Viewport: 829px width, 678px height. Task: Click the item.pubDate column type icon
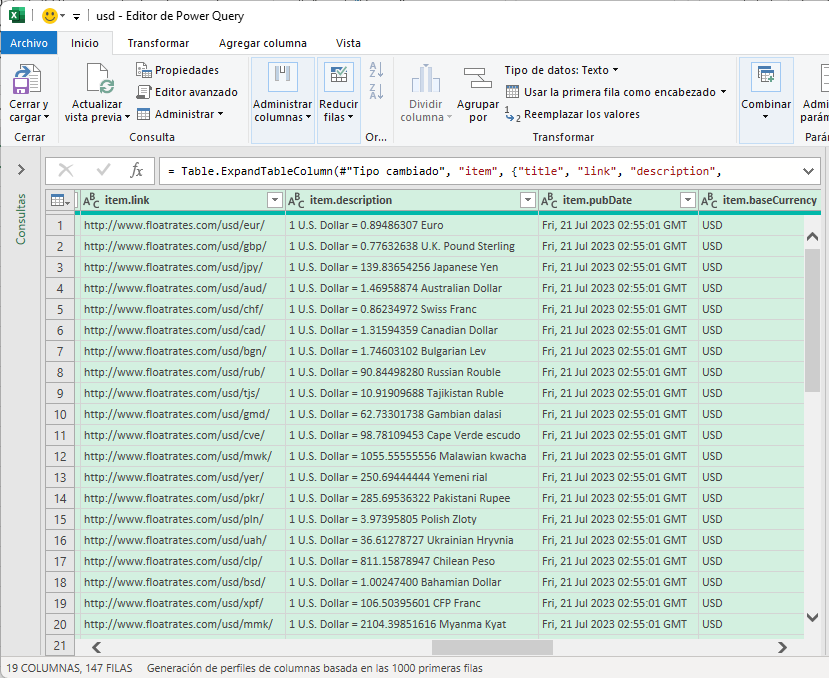(549, 200)
